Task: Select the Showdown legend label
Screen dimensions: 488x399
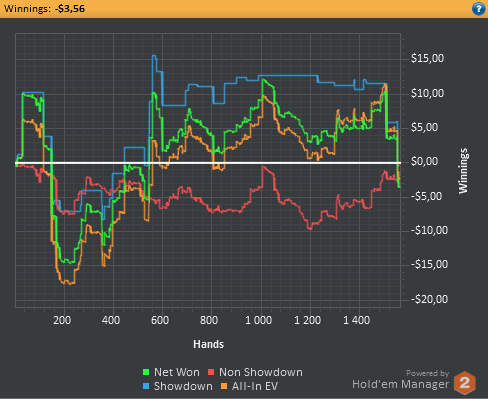Action: pos(183,386)
